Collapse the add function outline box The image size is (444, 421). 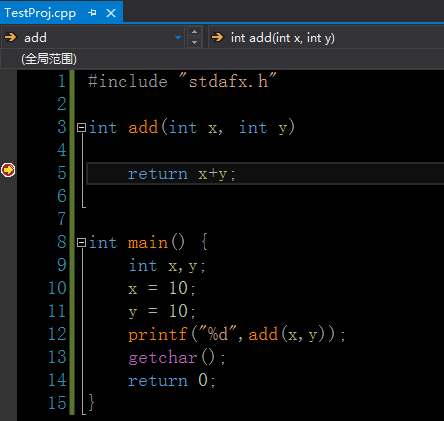(x=81, y=127)
